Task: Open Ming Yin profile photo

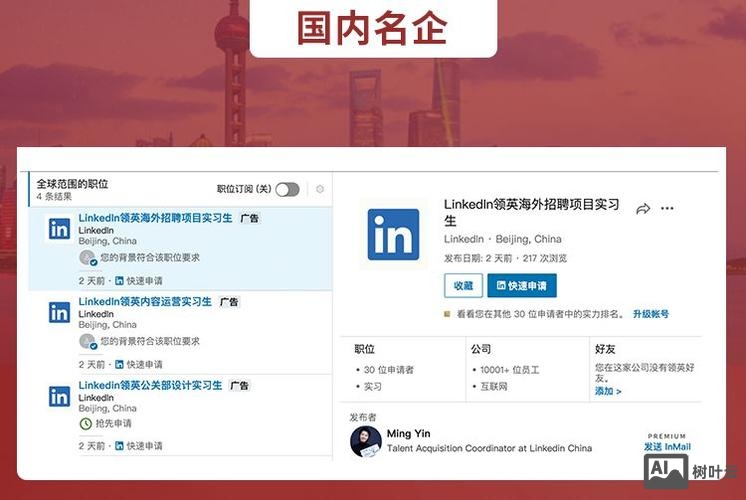Action: (366, 442)
